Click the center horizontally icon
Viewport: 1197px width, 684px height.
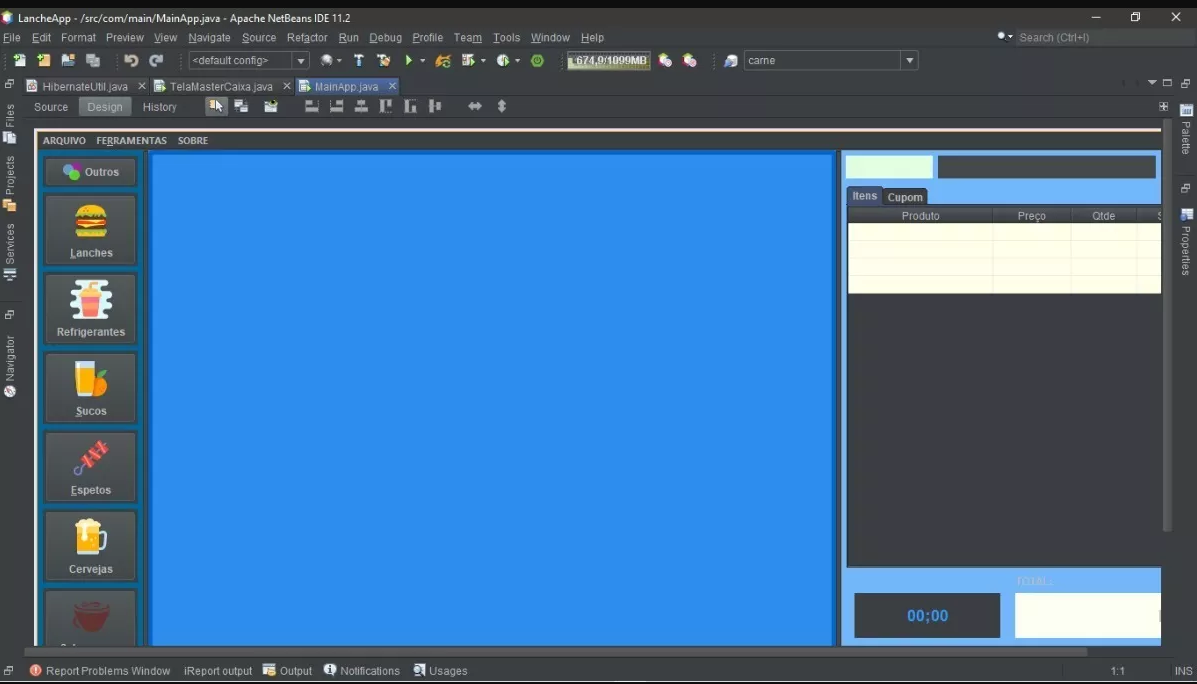361,107
